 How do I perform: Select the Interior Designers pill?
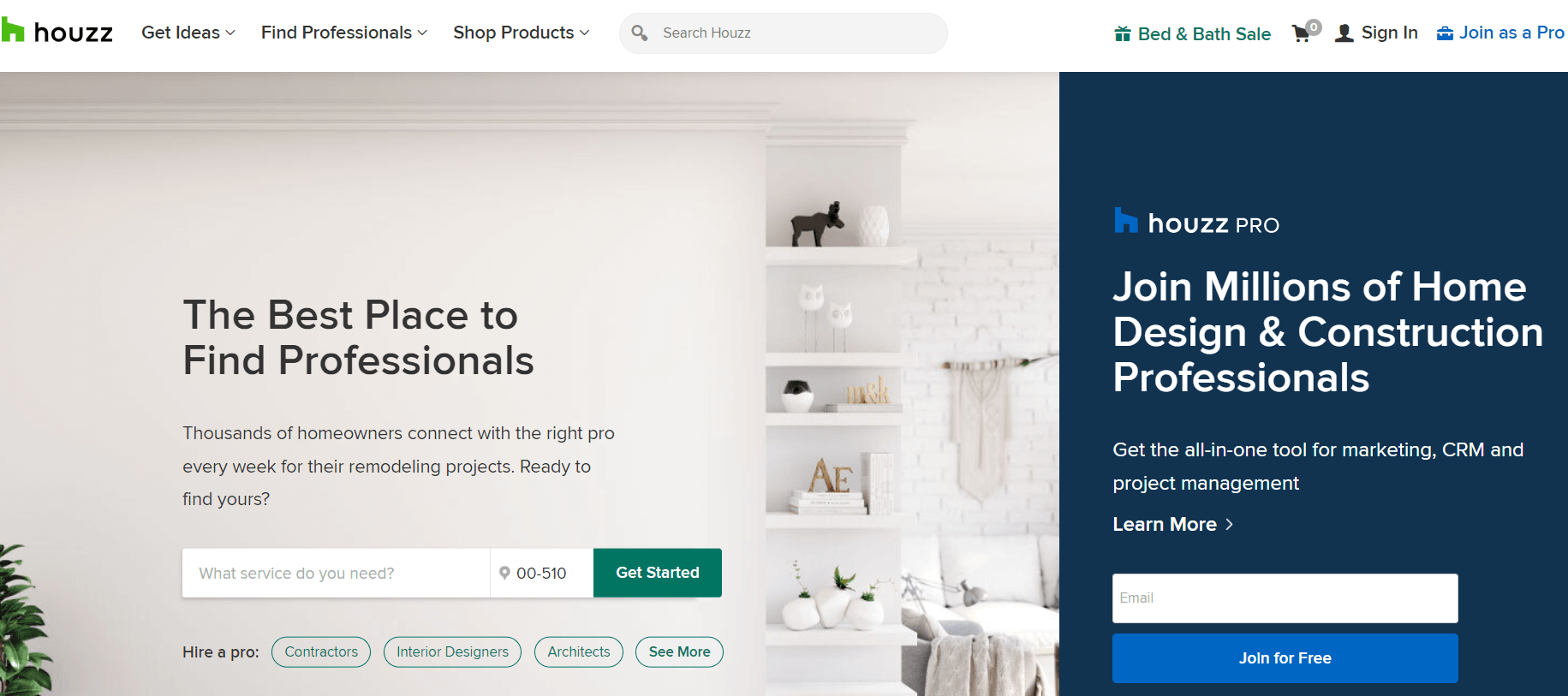pyautogui.click(x=452, y=651)
